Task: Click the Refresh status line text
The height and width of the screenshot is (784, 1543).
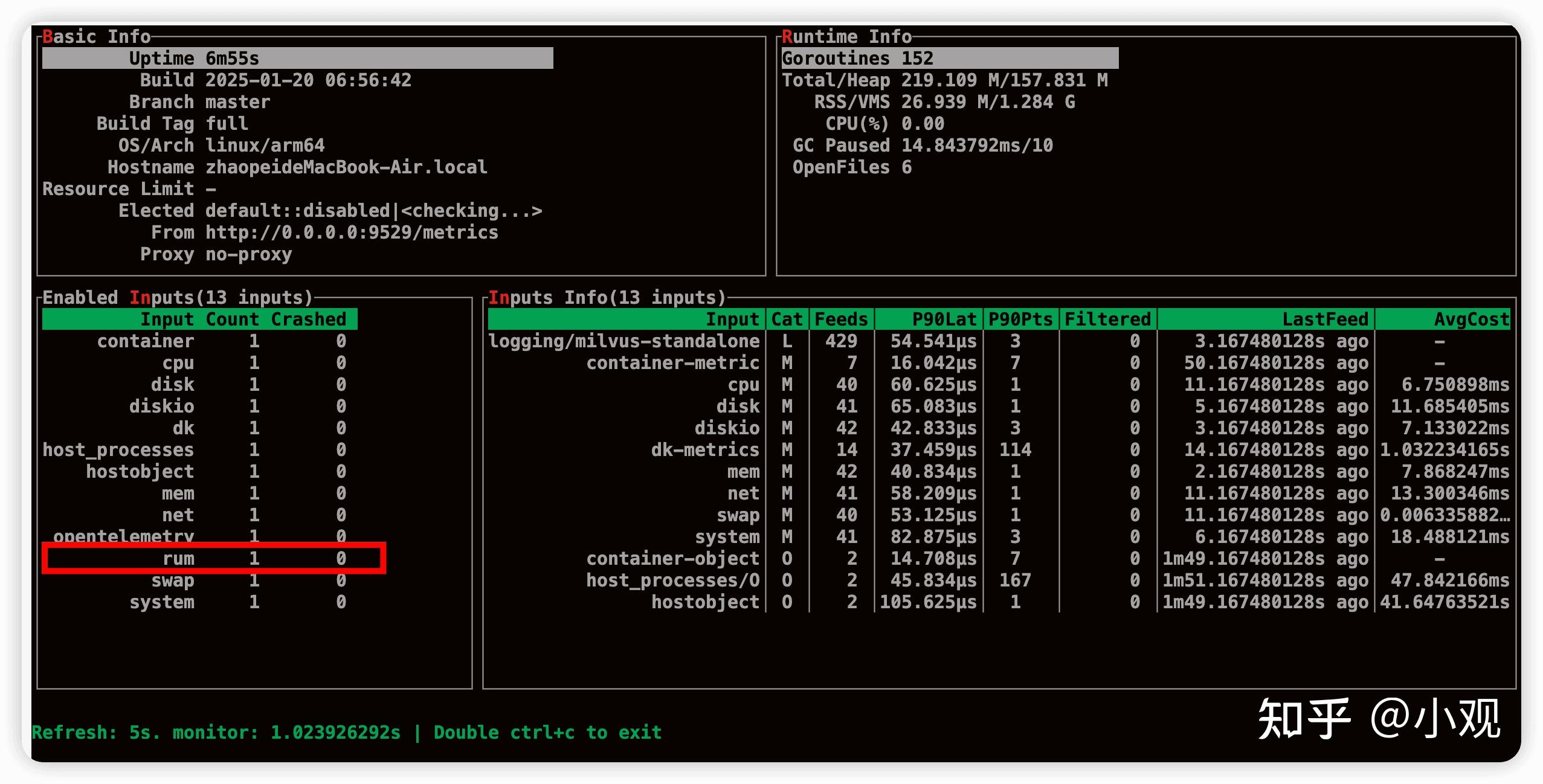Action: point(346,733)
